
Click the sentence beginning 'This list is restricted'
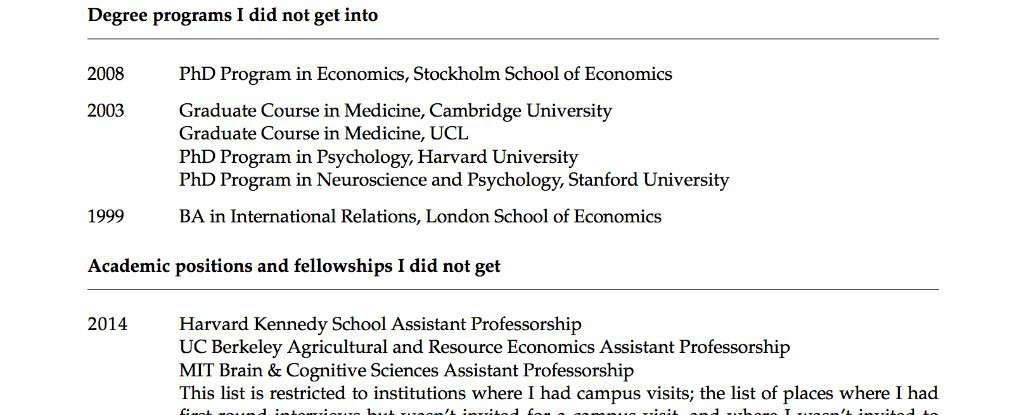(558, 394)
